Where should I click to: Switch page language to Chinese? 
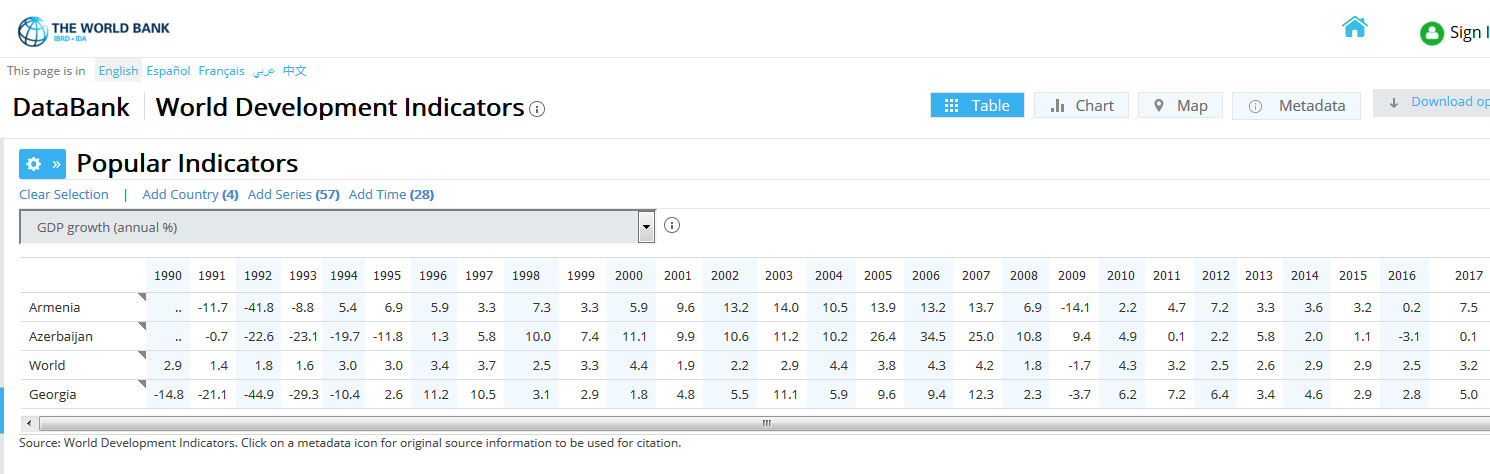294,71
